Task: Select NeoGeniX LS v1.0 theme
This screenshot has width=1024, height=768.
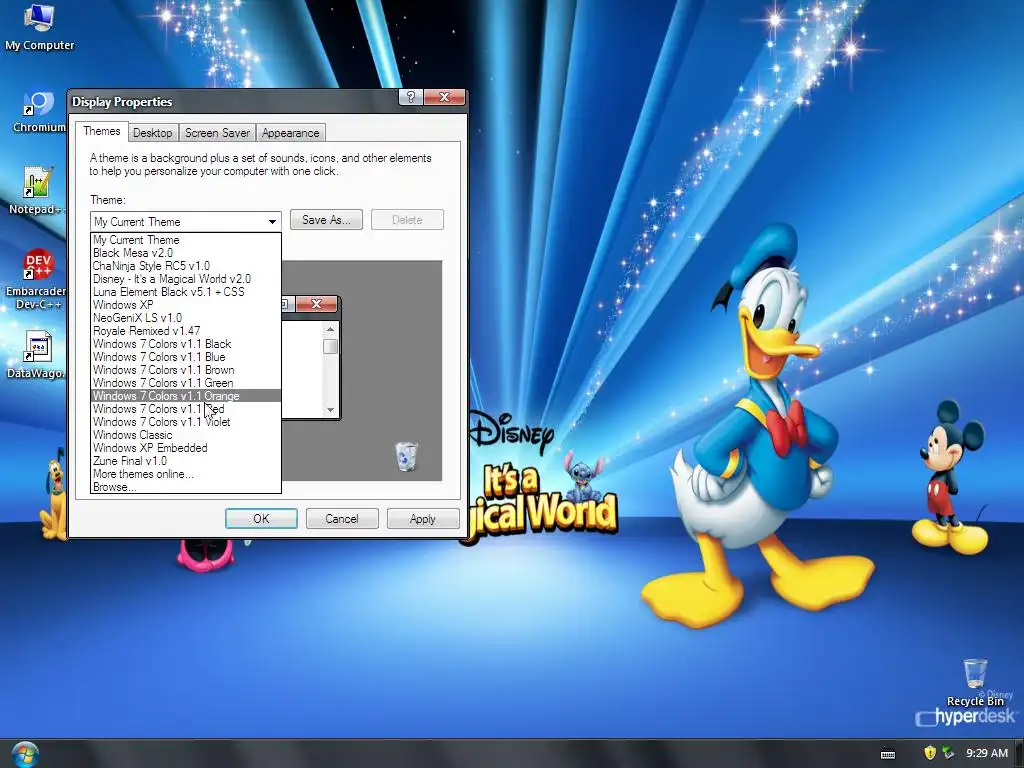Action: tap(185, 318)
